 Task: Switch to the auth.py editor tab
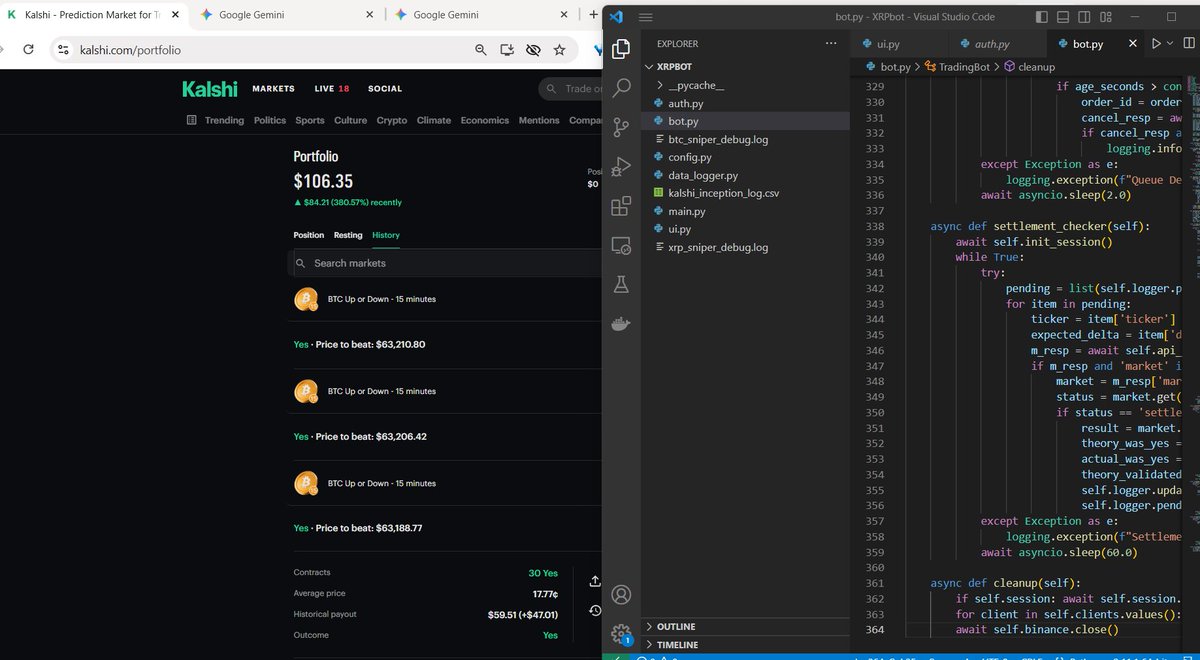tap(992, 44)
